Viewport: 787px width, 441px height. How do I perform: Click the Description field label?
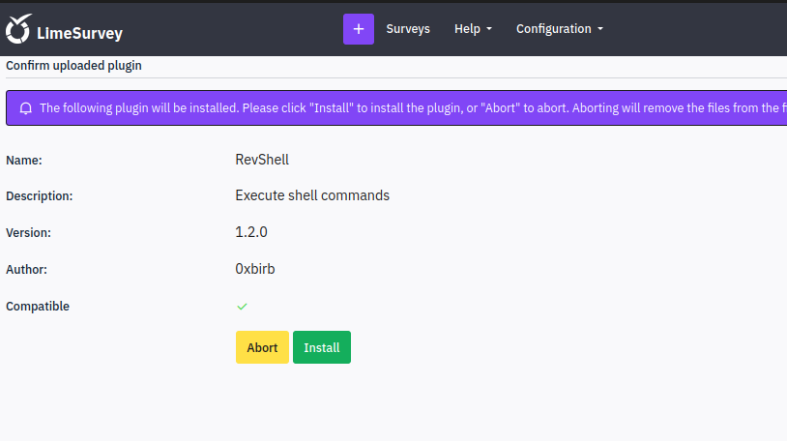tap(39, 196)
